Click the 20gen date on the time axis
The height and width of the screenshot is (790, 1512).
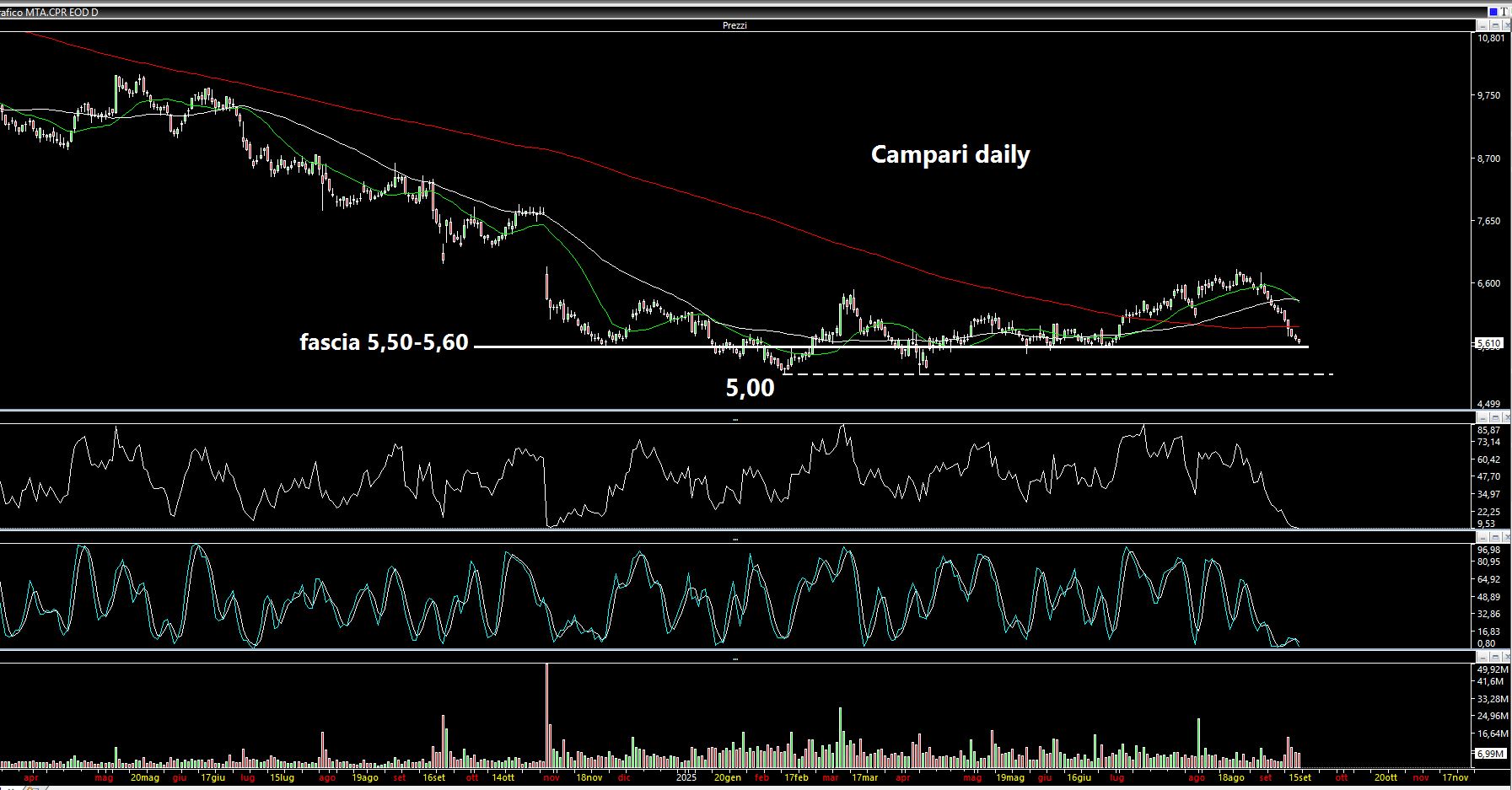pos(728,778)
